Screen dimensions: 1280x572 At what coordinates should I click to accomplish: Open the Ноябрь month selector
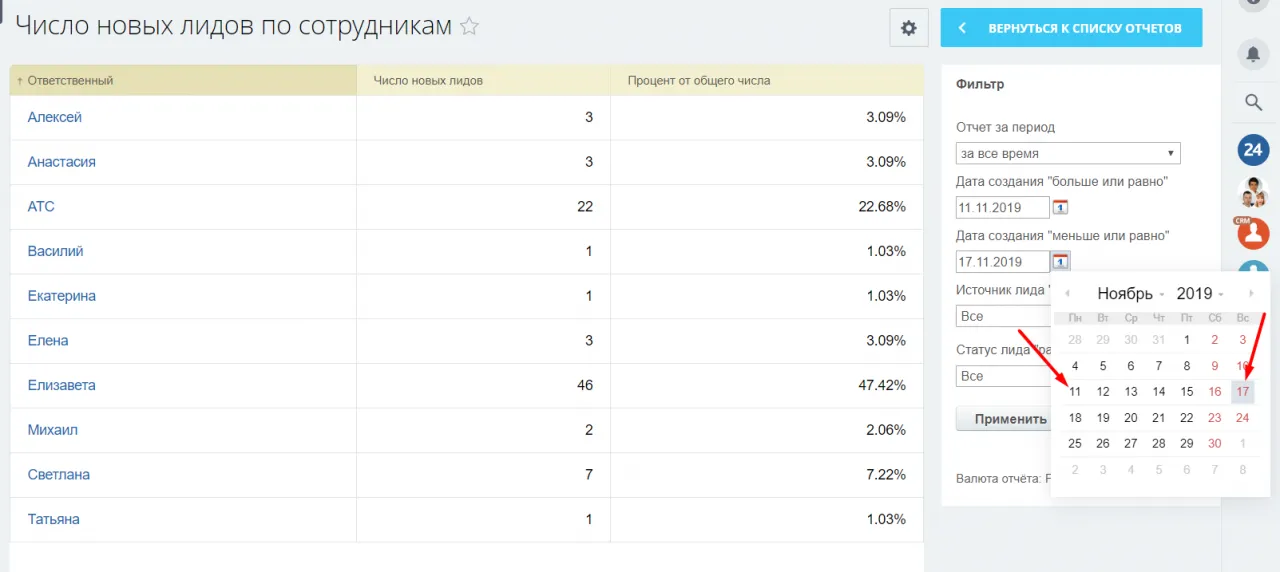click(1130, 294)
